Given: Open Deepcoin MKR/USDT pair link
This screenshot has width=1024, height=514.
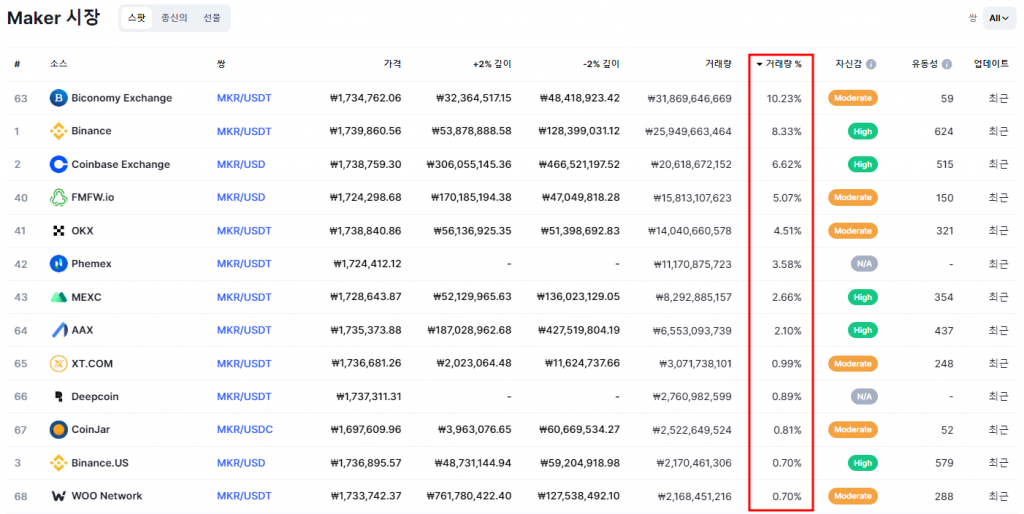Looking at the screenshot, I should click(x=244, y=396).
